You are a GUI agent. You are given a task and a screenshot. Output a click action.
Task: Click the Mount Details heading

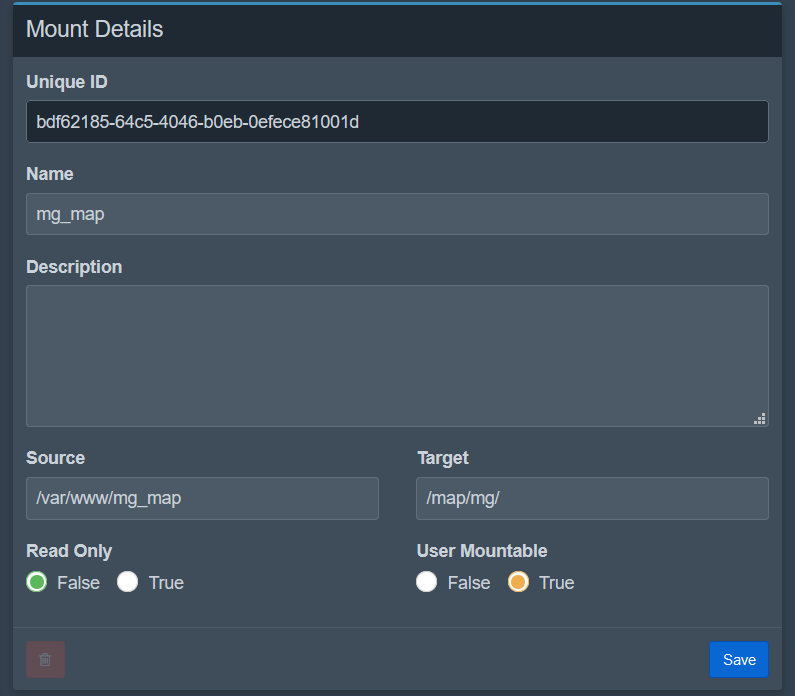pos(94,29)
